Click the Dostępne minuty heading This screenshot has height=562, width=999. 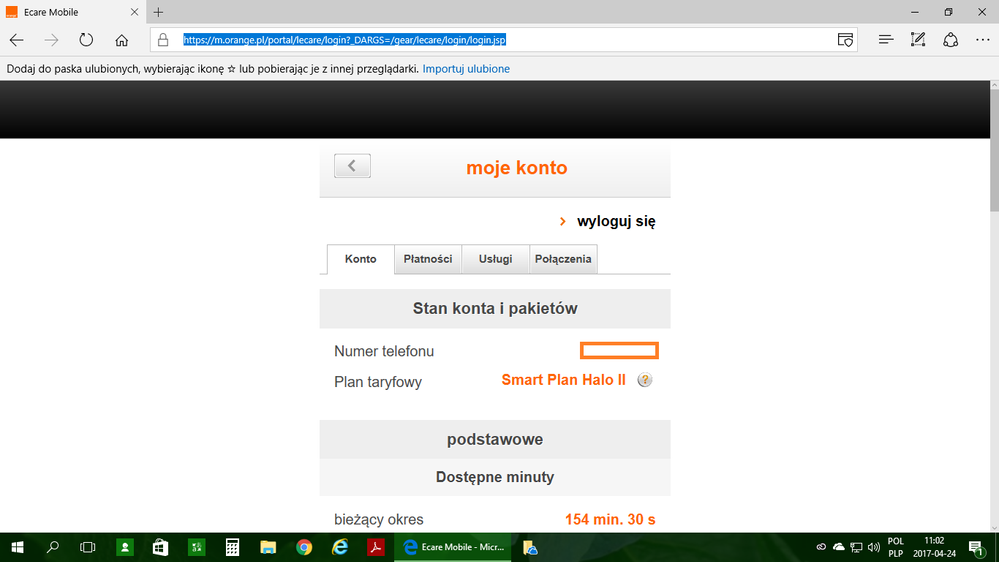click(495, 477)
